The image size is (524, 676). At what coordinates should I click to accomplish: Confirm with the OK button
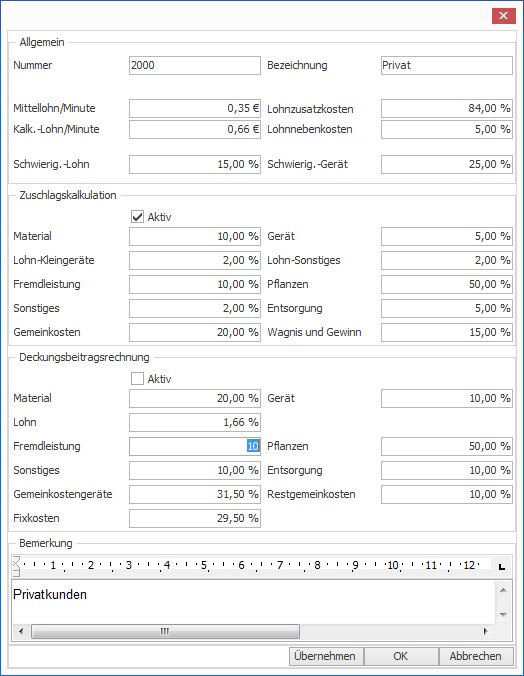click(401, 656)
